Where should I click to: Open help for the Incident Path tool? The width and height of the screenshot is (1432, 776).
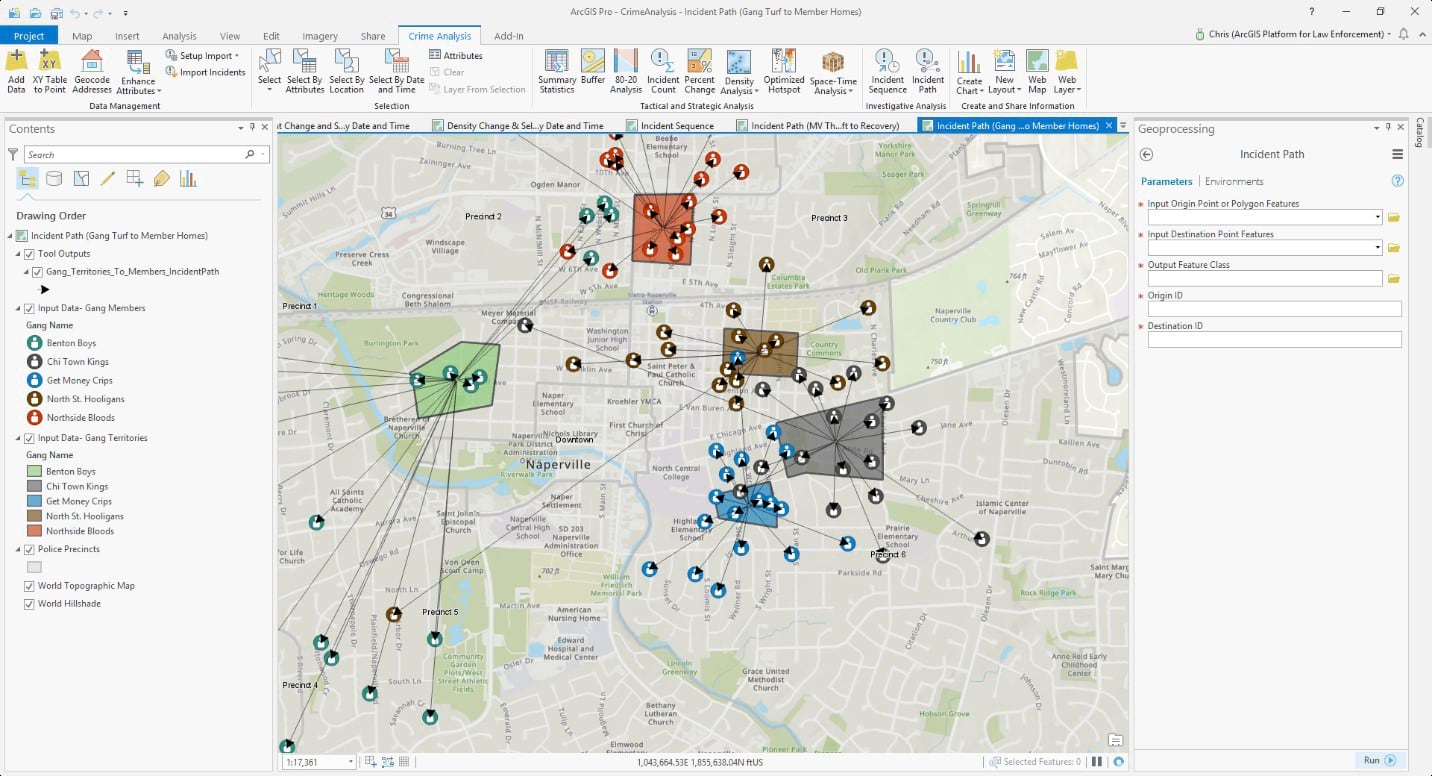pos(1398,181)
